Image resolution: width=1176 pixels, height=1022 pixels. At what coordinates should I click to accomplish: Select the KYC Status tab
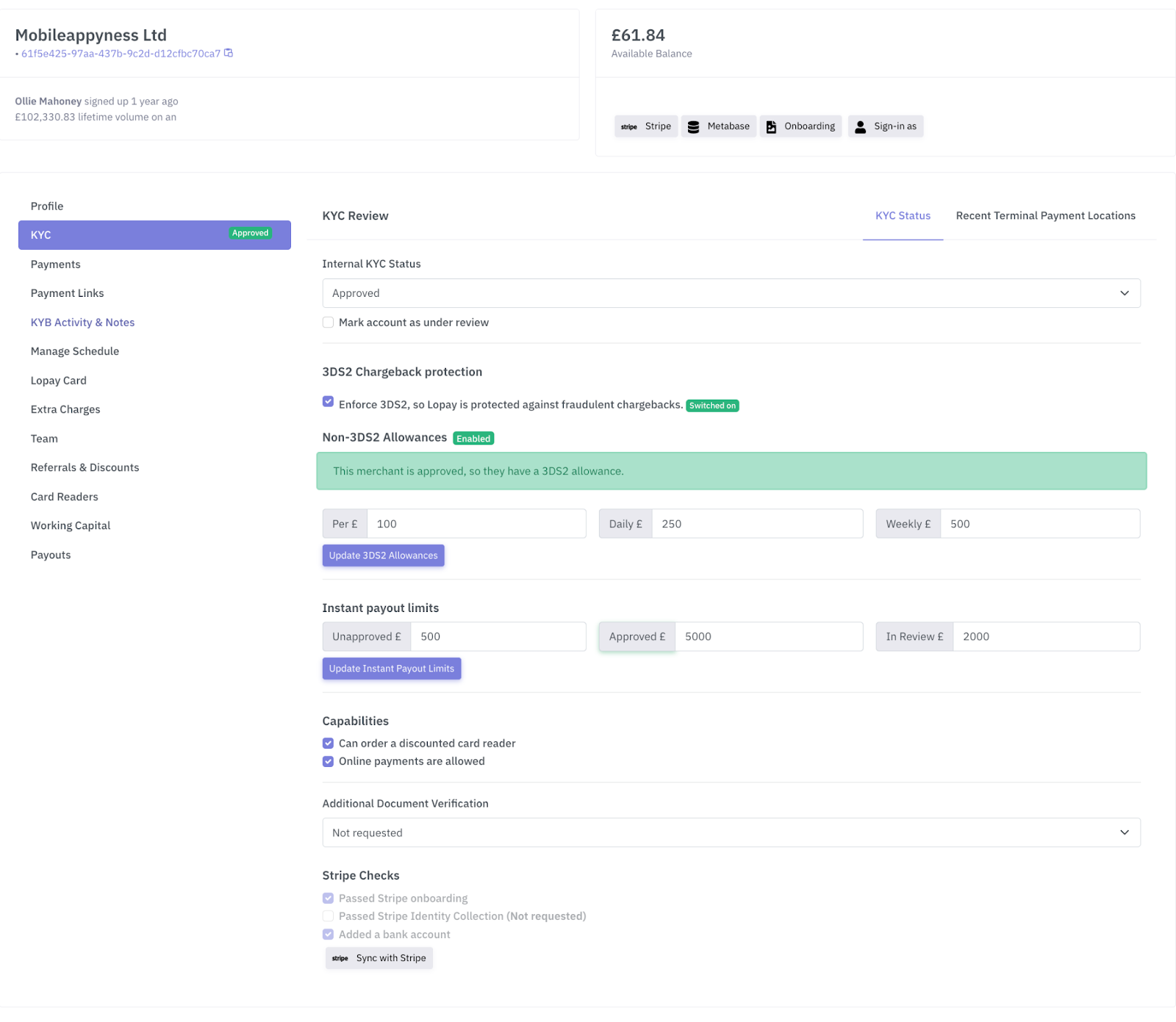[903, 216]
